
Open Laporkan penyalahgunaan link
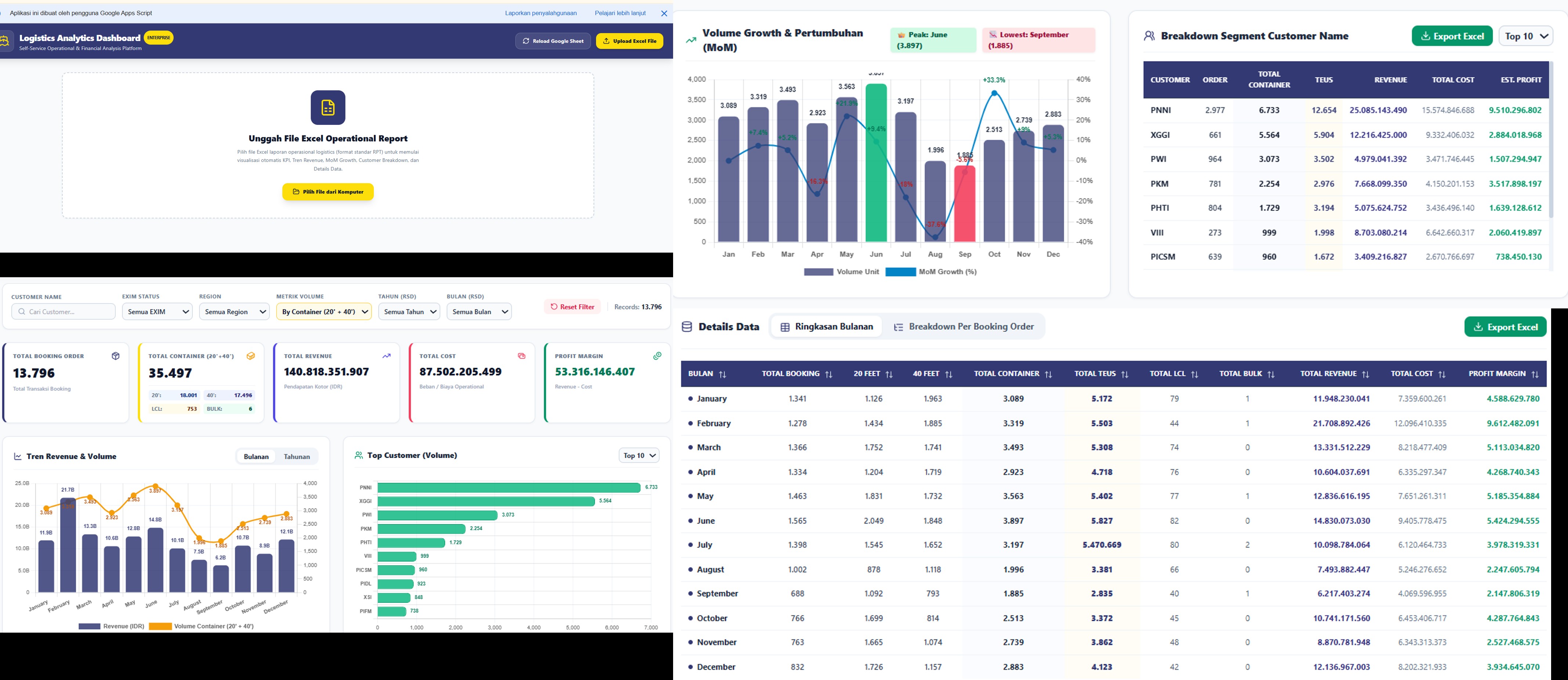click(x=541, y=13)
